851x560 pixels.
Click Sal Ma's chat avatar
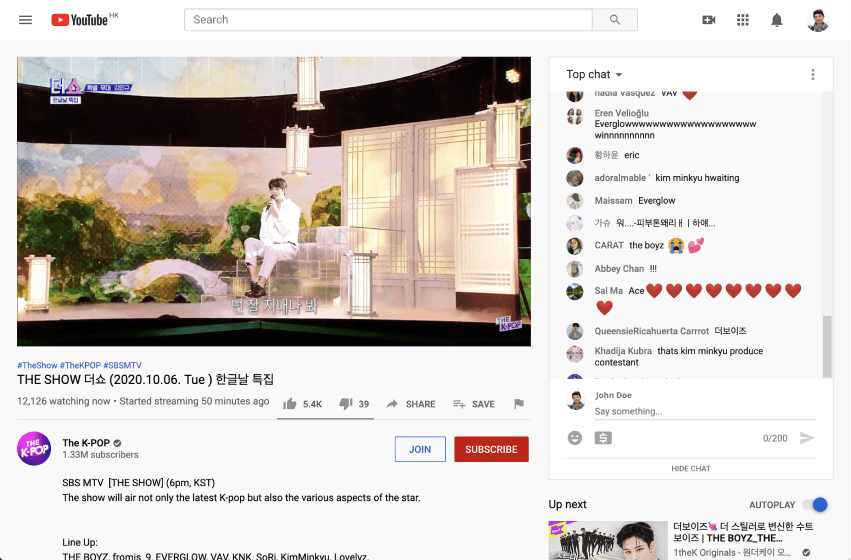575,291
